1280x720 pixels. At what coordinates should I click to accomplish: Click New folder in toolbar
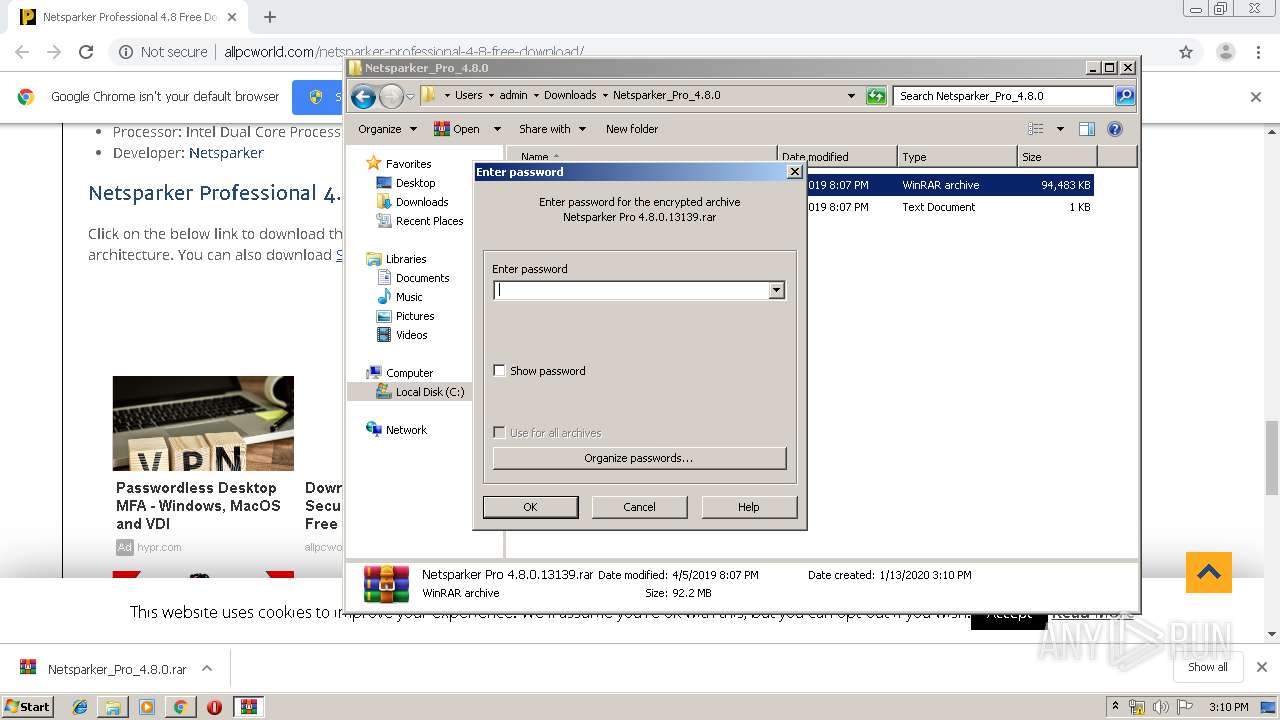tap(632, 129)
